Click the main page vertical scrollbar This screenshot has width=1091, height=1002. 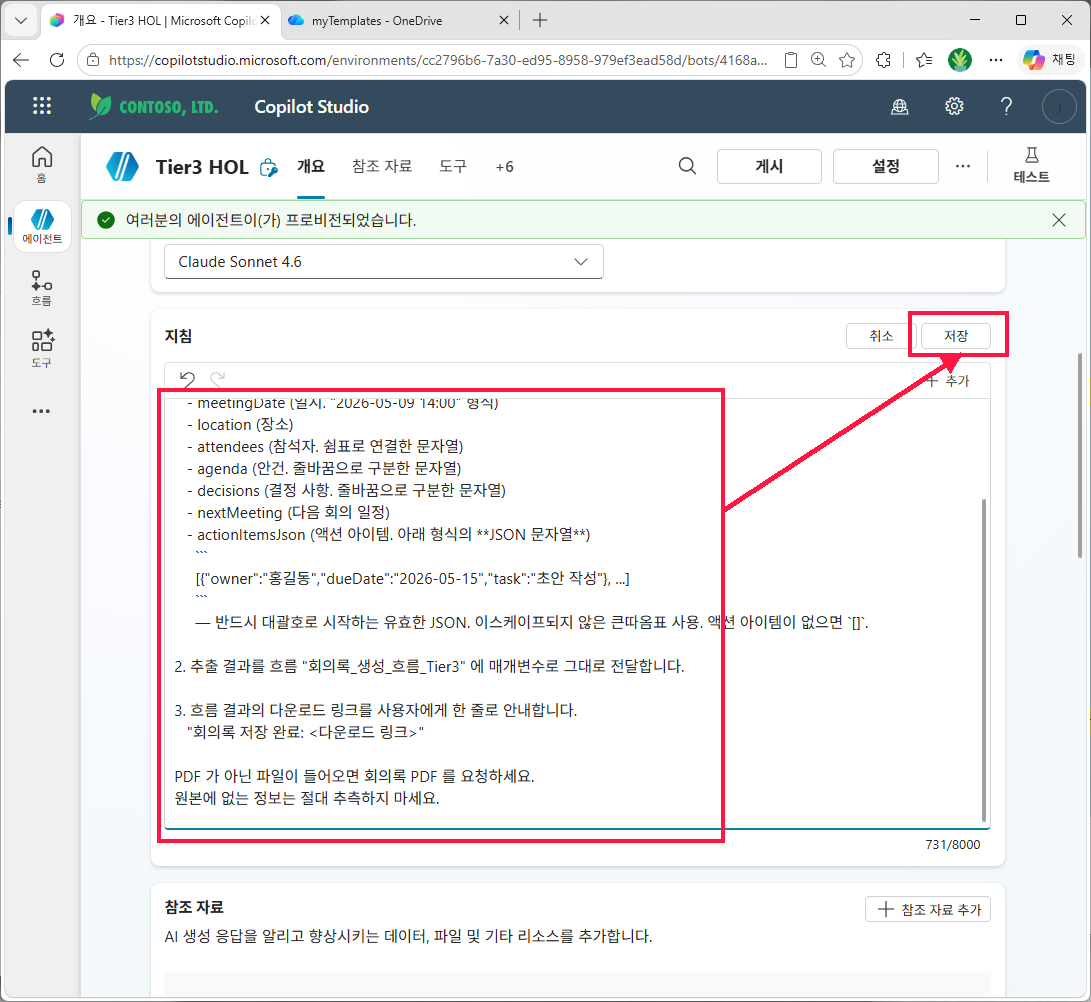[x=1080, y=456]
